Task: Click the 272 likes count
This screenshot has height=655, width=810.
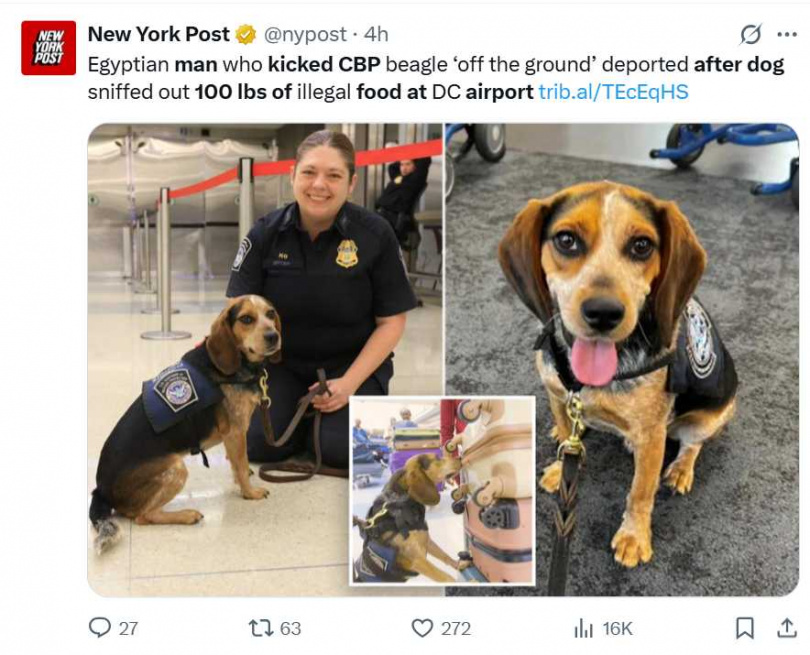Action: [x=456, y=629]
